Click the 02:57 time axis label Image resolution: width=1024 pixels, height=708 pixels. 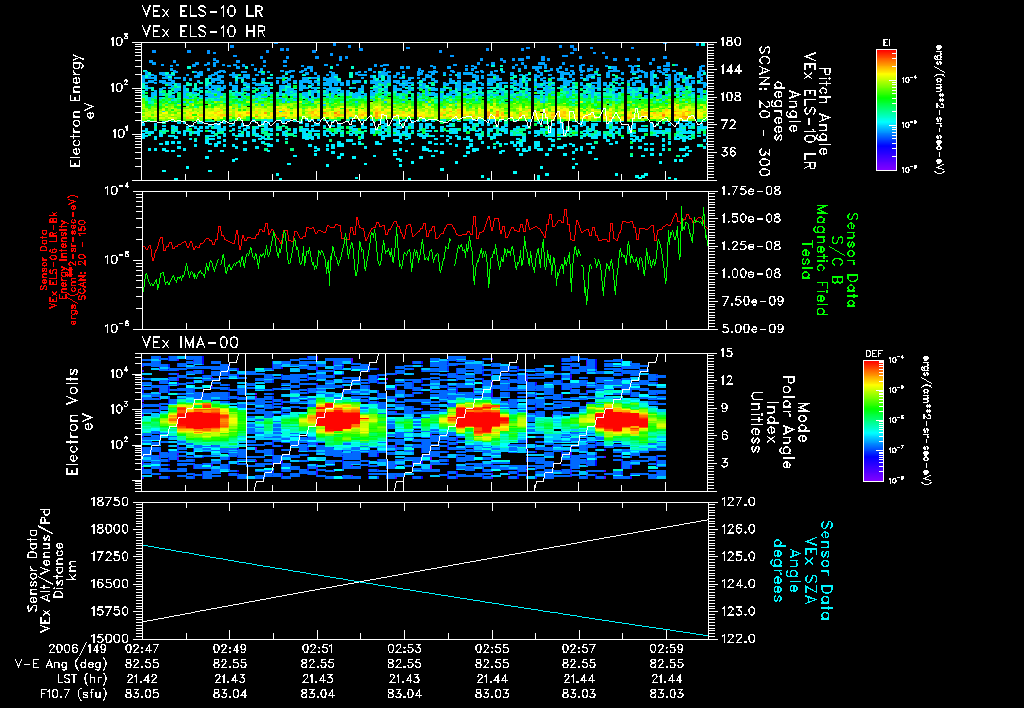pos(579,650)
